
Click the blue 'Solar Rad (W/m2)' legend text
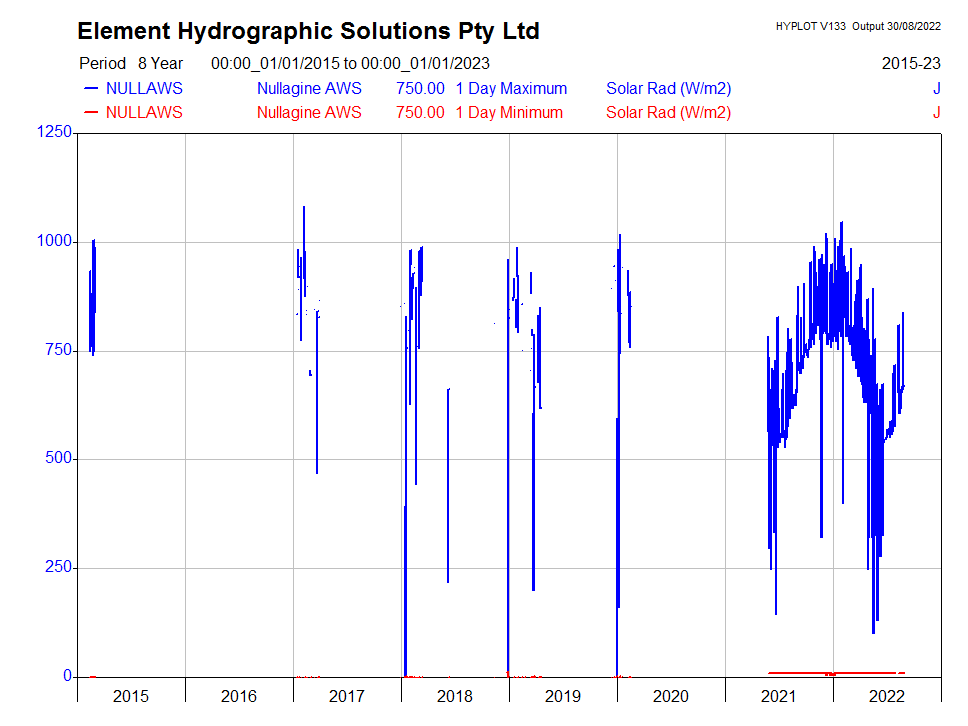pyautogui.click(x=668, y=88)
